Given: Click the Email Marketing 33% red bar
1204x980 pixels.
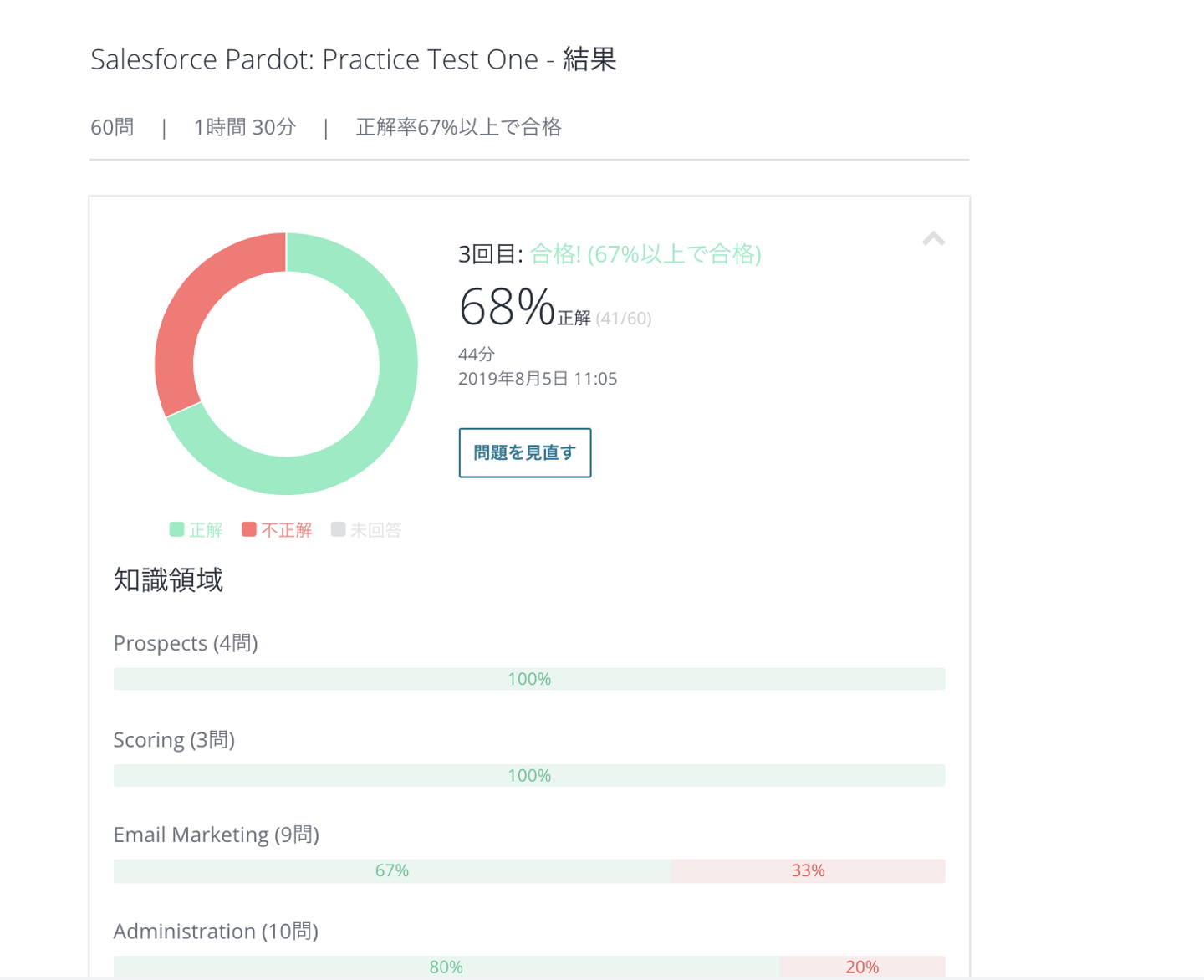Looking at the screenshot, I should pos(808,870).
